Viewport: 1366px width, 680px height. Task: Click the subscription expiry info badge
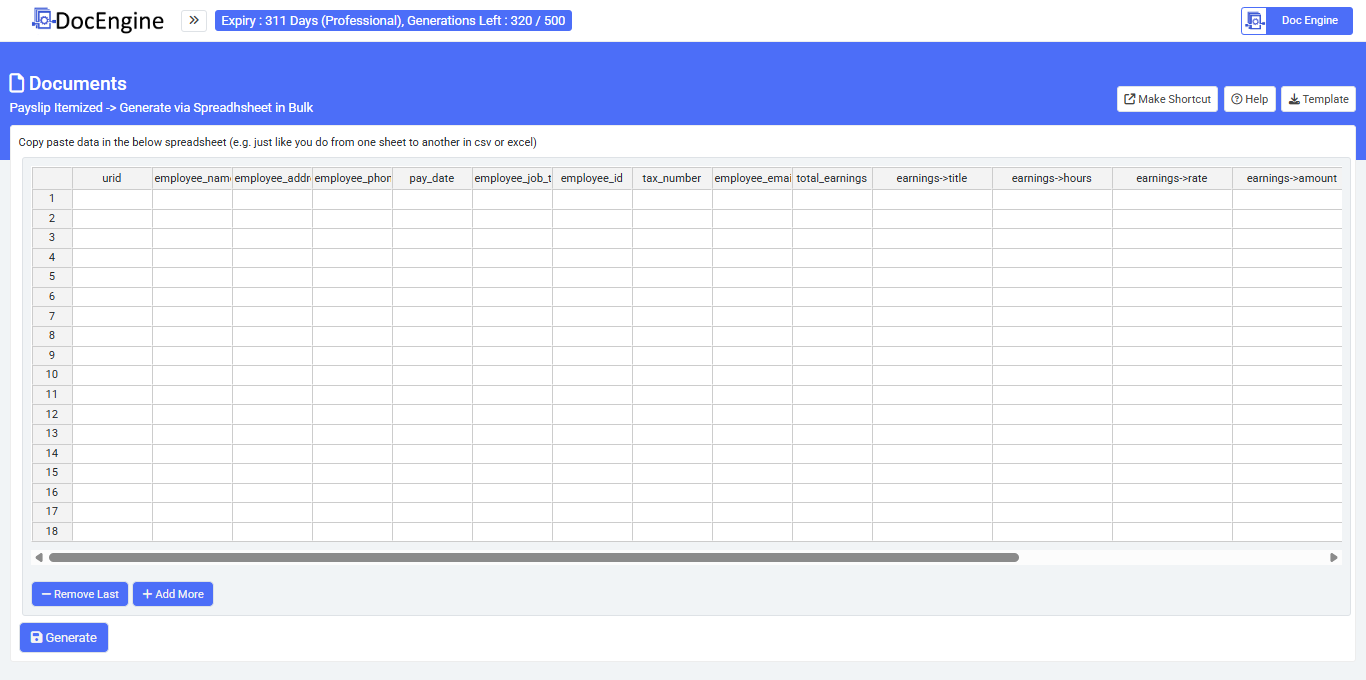[x=393, y=20]
